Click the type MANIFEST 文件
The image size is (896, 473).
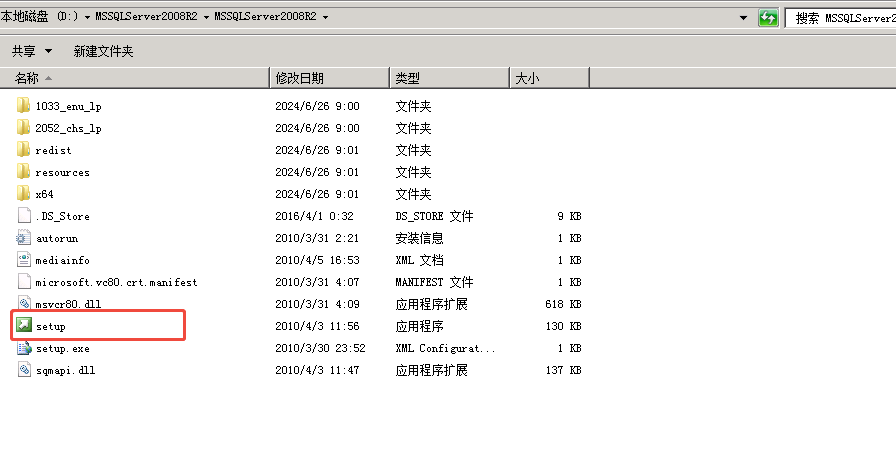click(x=434, y=282)
